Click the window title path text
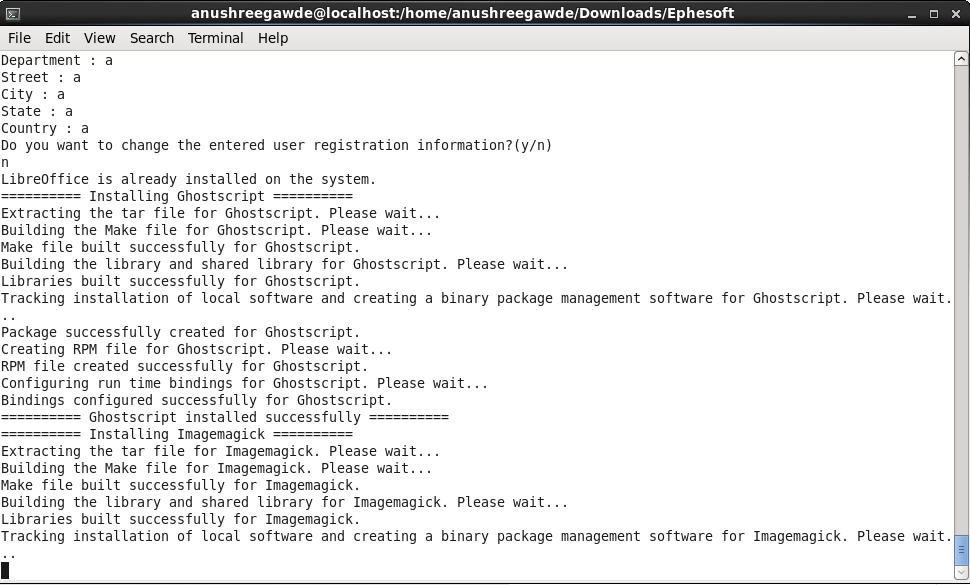The height and width of the screenshot is (585, 970). point(463,14)
